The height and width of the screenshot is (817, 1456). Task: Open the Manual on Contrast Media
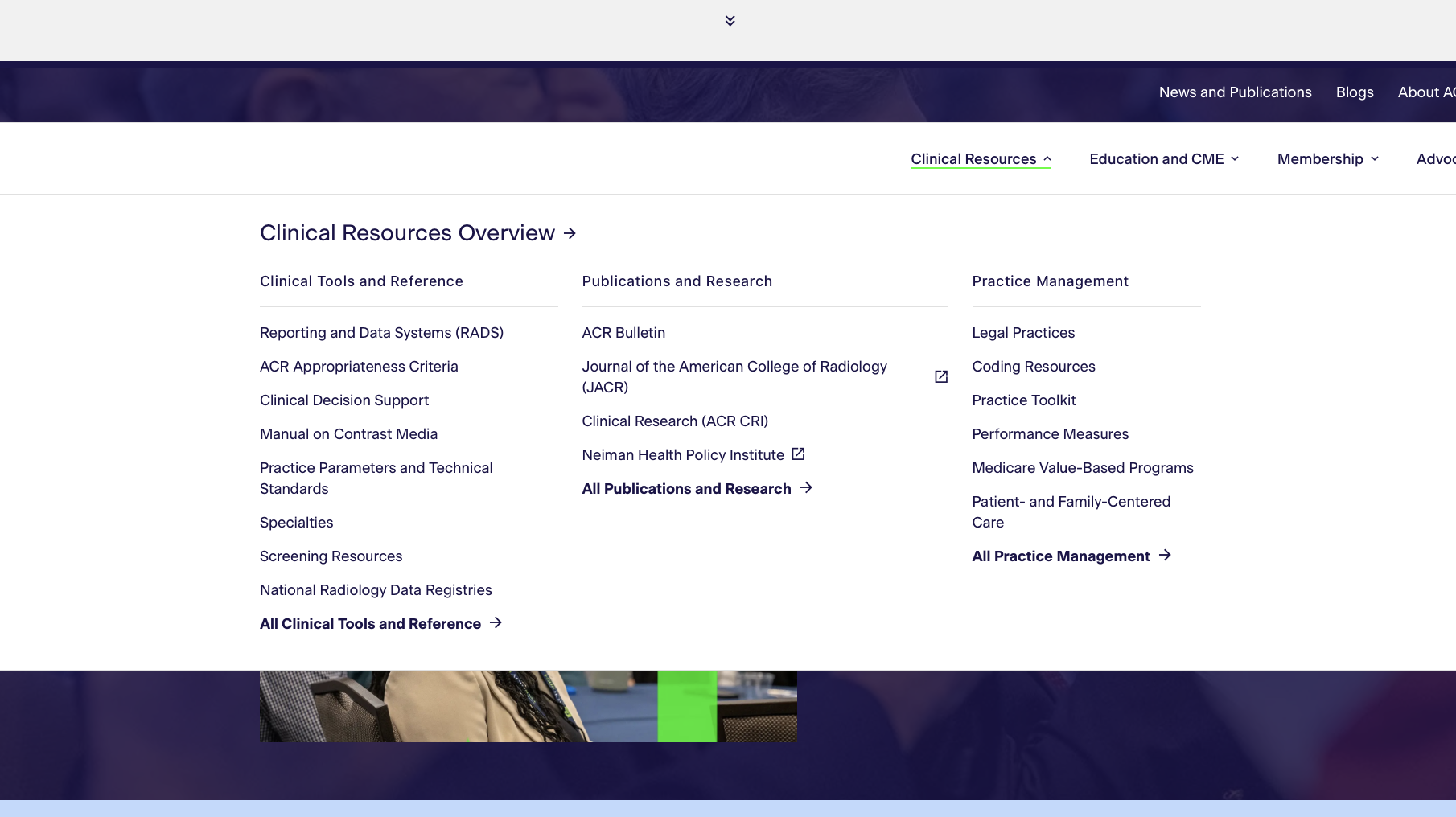(348, 434)
